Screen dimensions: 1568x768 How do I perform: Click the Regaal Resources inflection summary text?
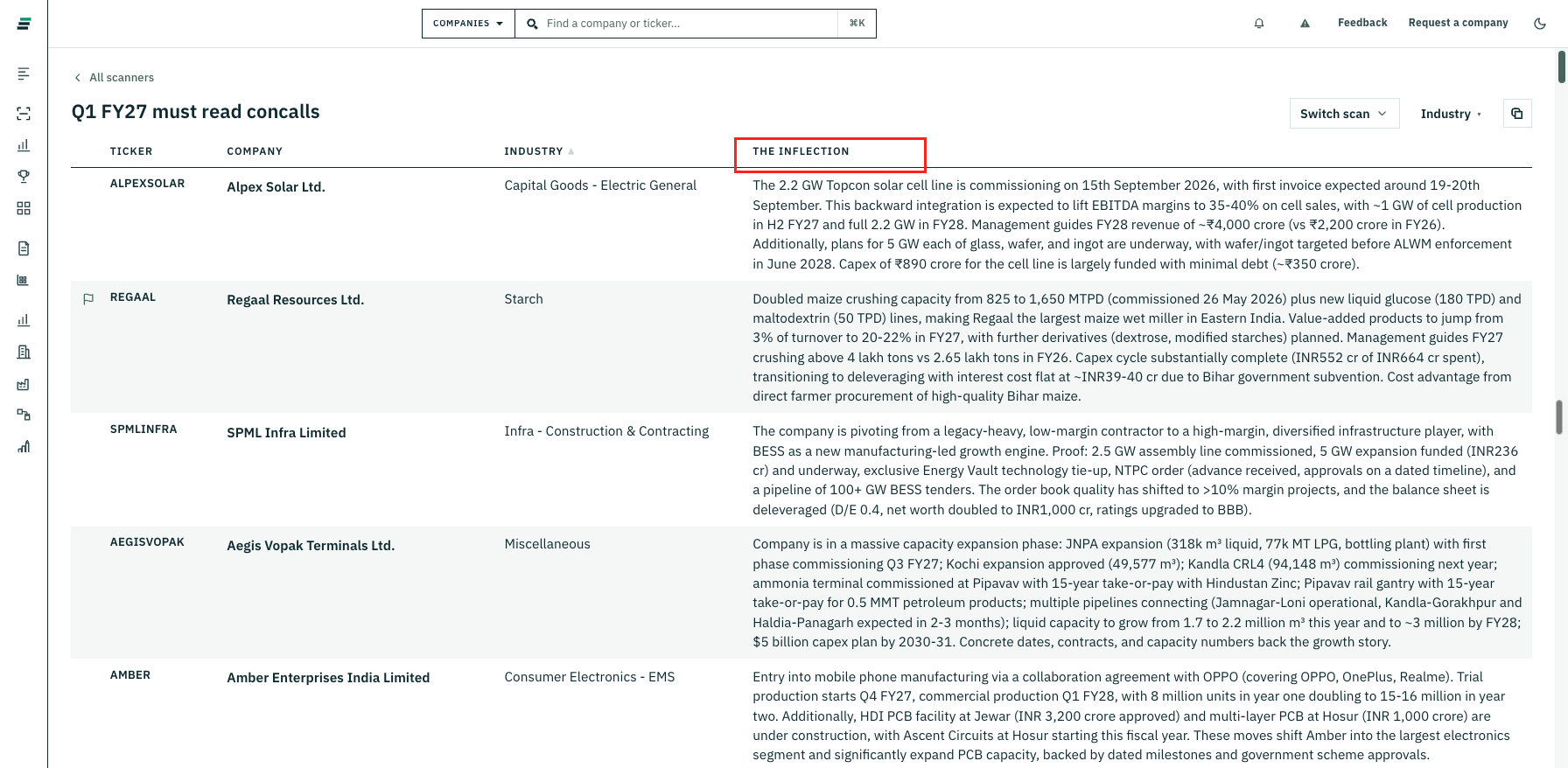1137,347
